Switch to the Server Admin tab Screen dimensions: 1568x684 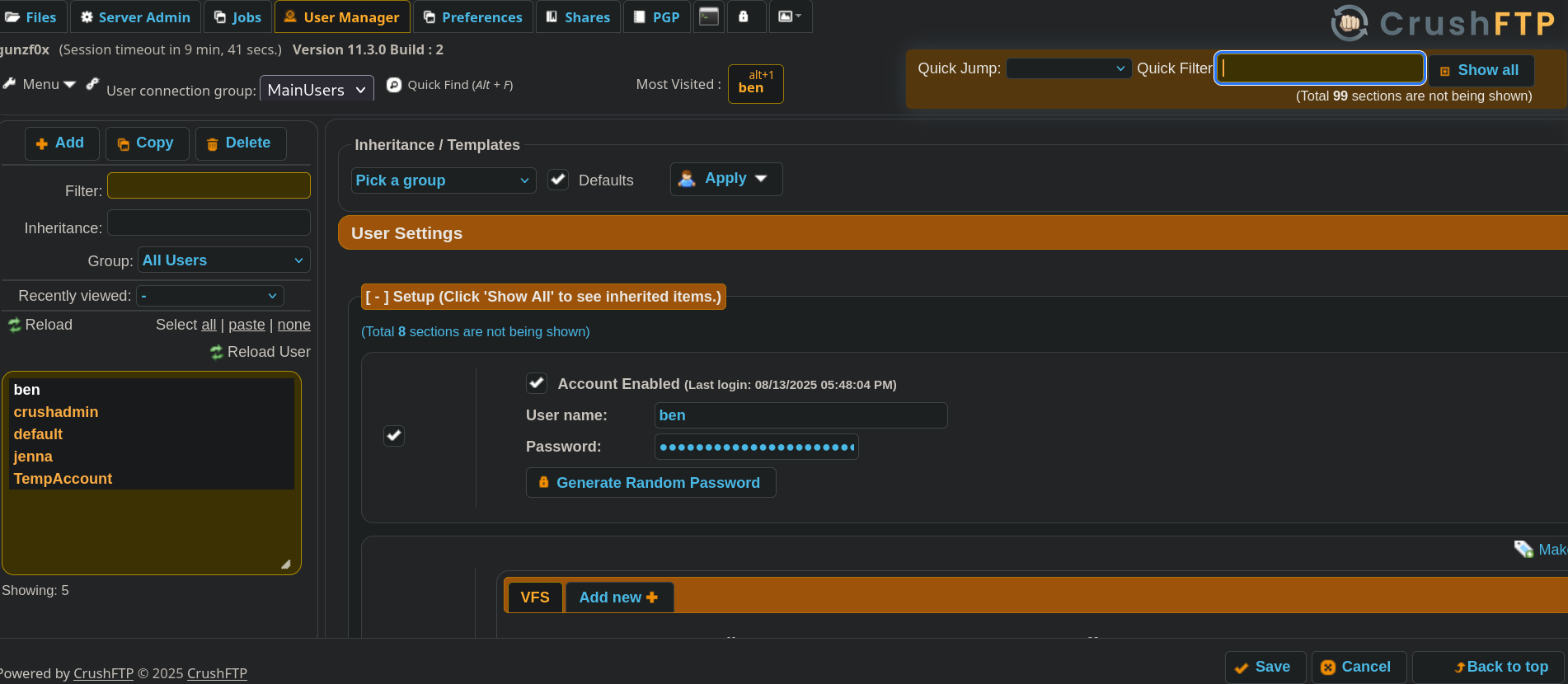click(x=135, y=17)
